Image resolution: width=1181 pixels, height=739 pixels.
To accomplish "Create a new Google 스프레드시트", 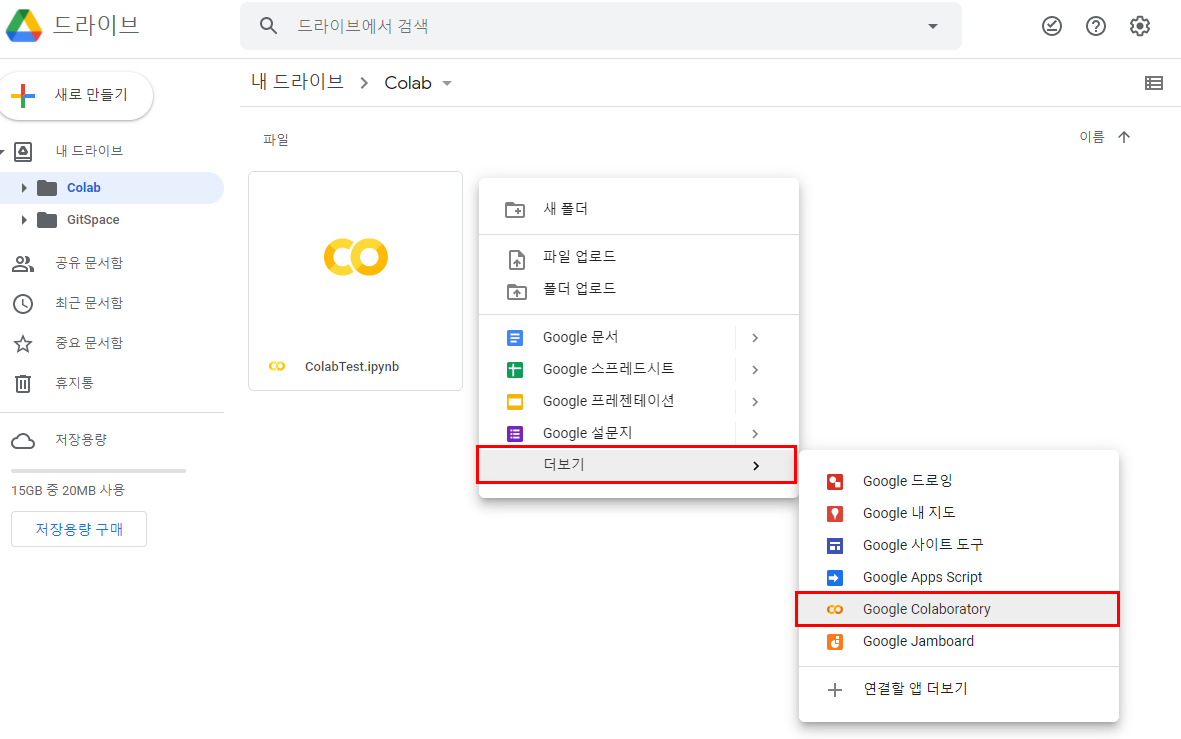I will pyautogui.click(x=607, y=369).
